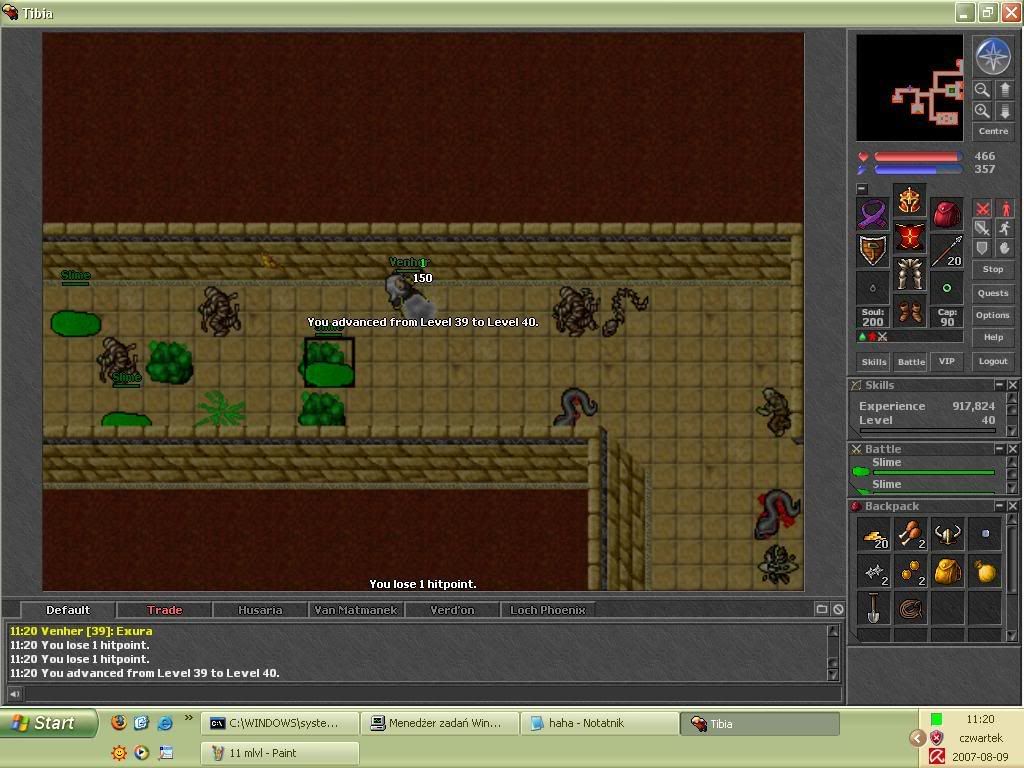The width and height of the screenshot is (1024, 768).
Task: Select the plate legs equipment slot
Action: pyautogui.click(x=910, y=274)
